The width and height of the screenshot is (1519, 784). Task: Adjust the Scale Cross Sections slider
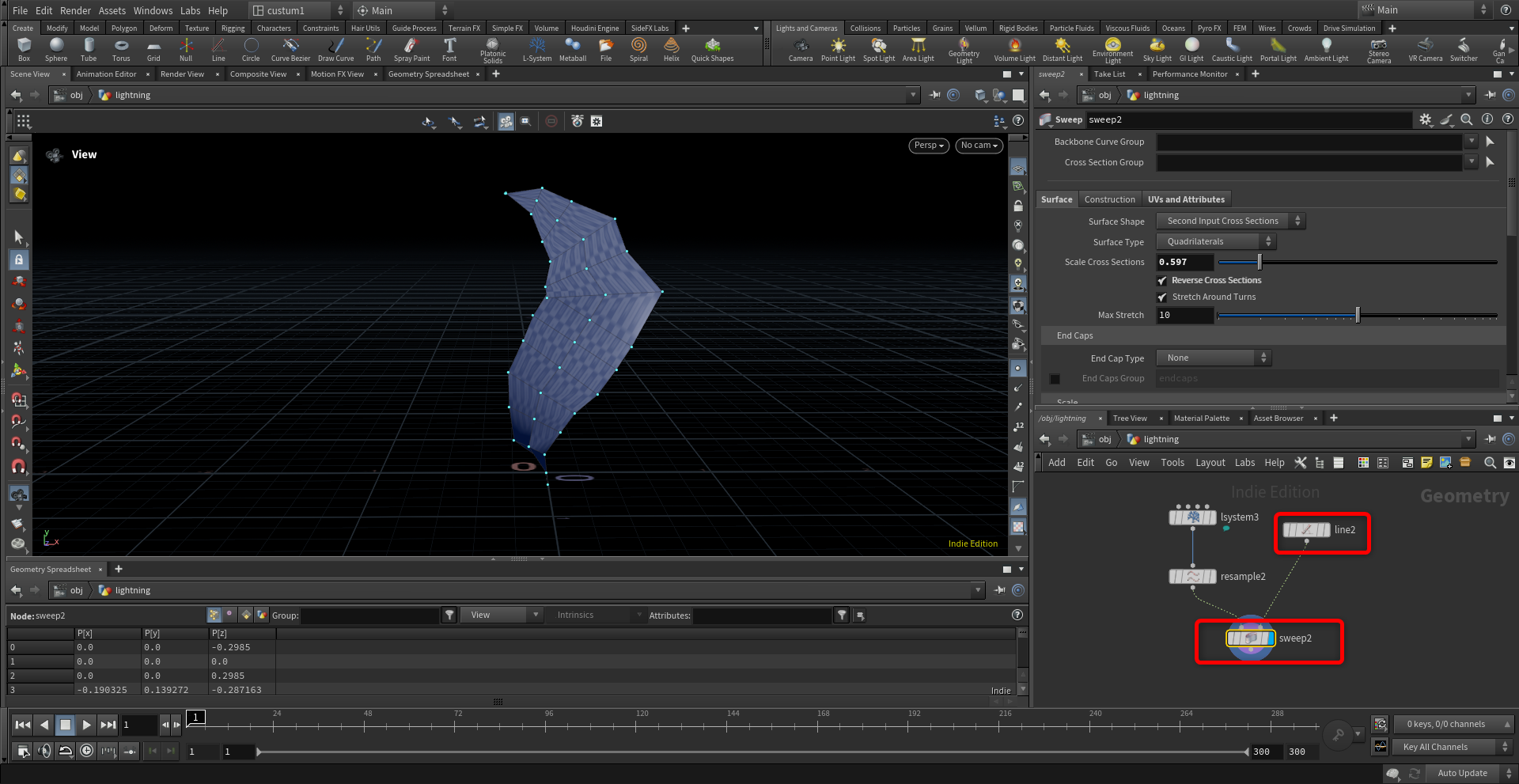1260,262
